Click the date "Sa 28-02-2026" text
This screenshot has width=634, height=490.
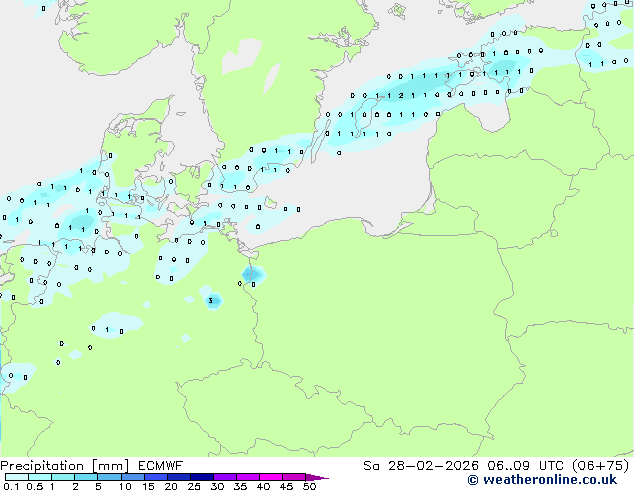(421, 466)
